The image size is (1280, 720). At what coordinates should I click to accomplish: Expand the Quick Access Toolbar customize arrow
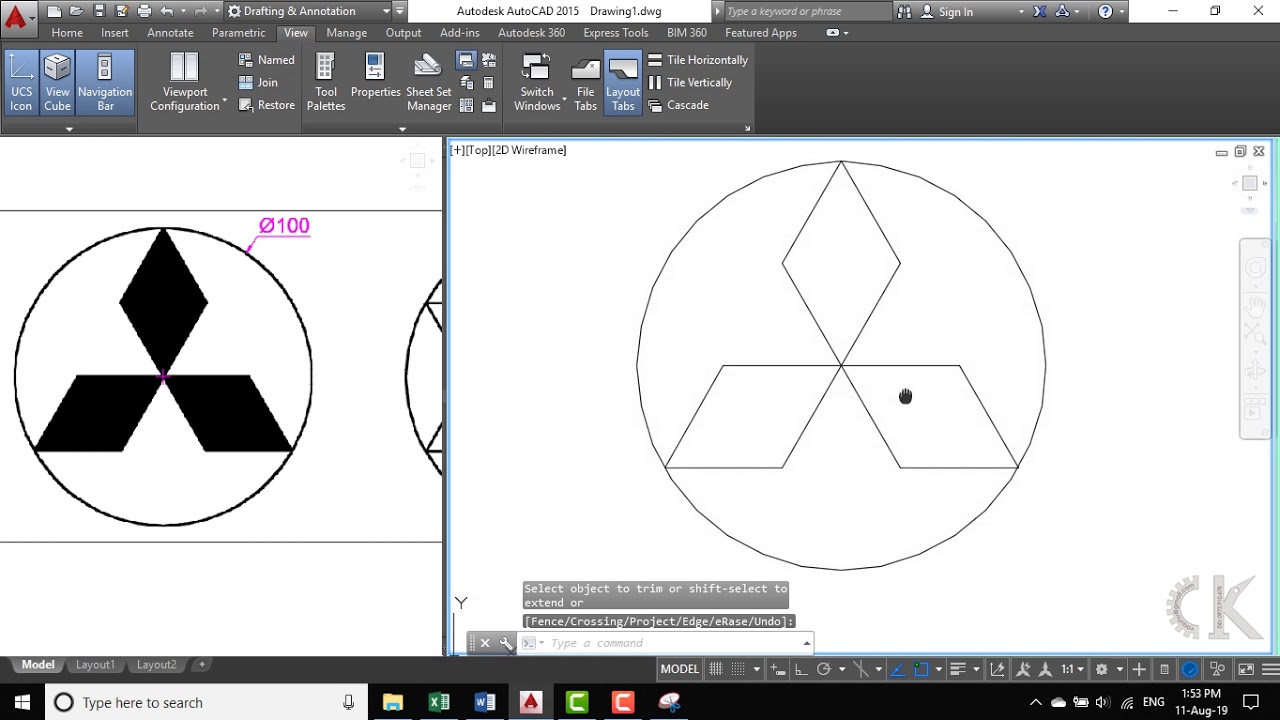400,11
